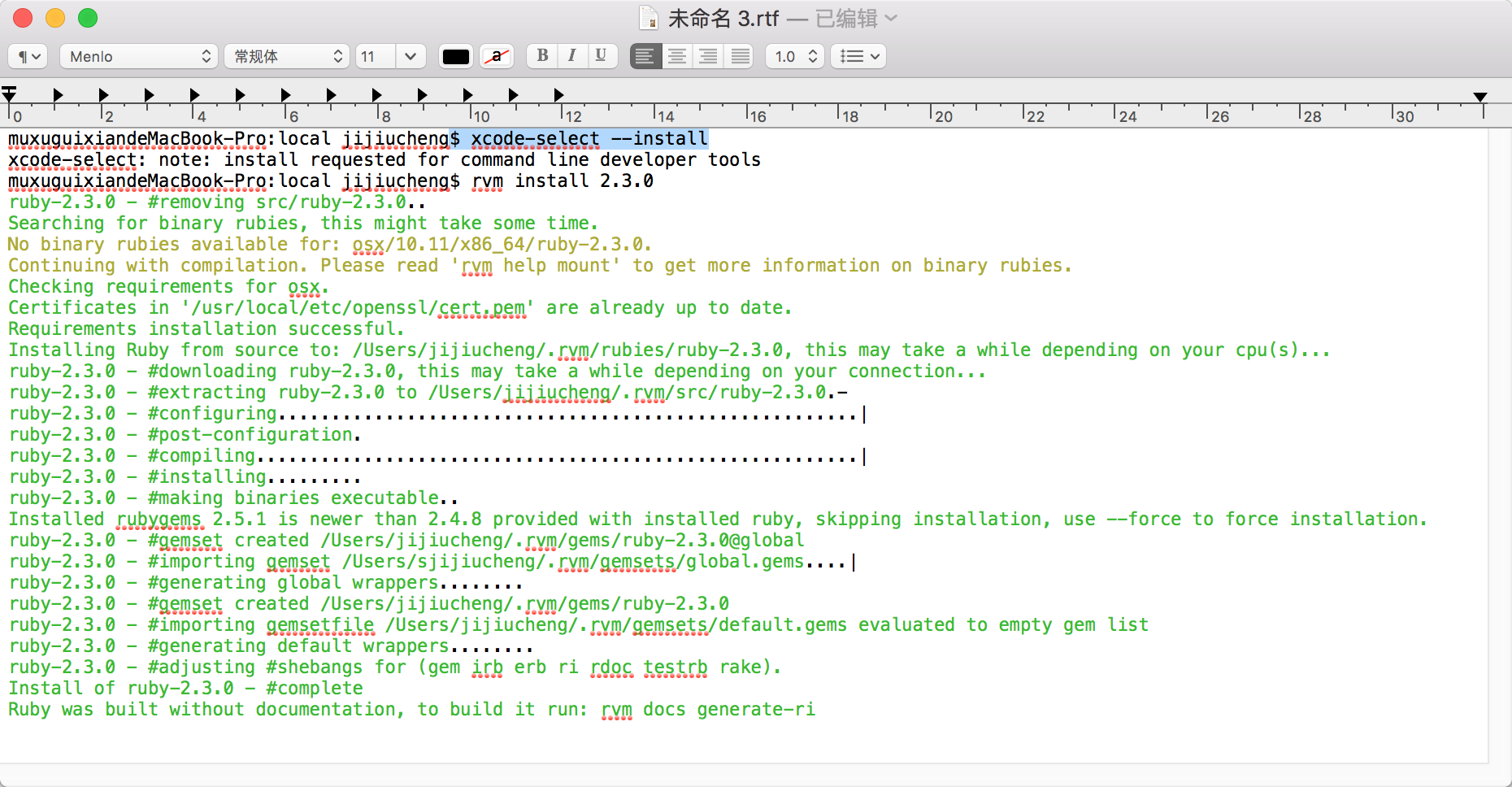Select the tab stop near ruler mark 12
1512x787 pixels.
point(558,95)
